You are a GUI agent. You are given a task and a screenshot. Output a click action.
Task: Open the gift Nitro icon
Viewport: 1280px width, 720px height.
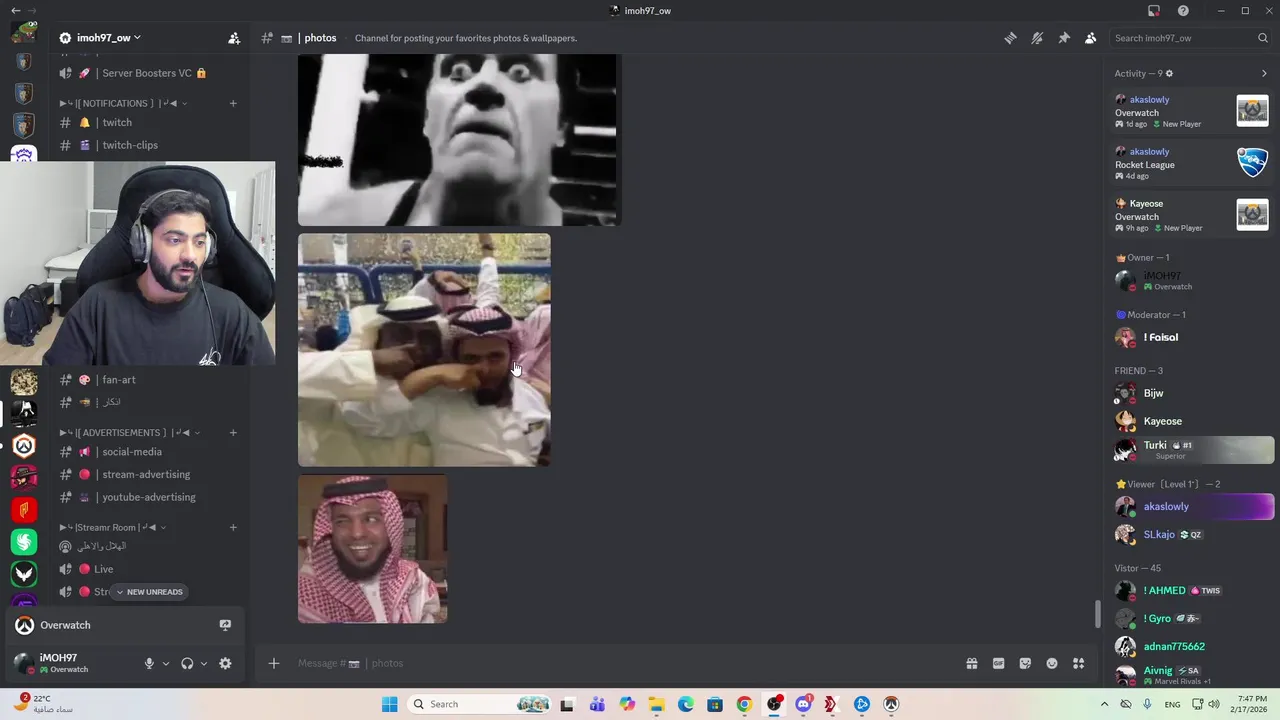(971, 663)
